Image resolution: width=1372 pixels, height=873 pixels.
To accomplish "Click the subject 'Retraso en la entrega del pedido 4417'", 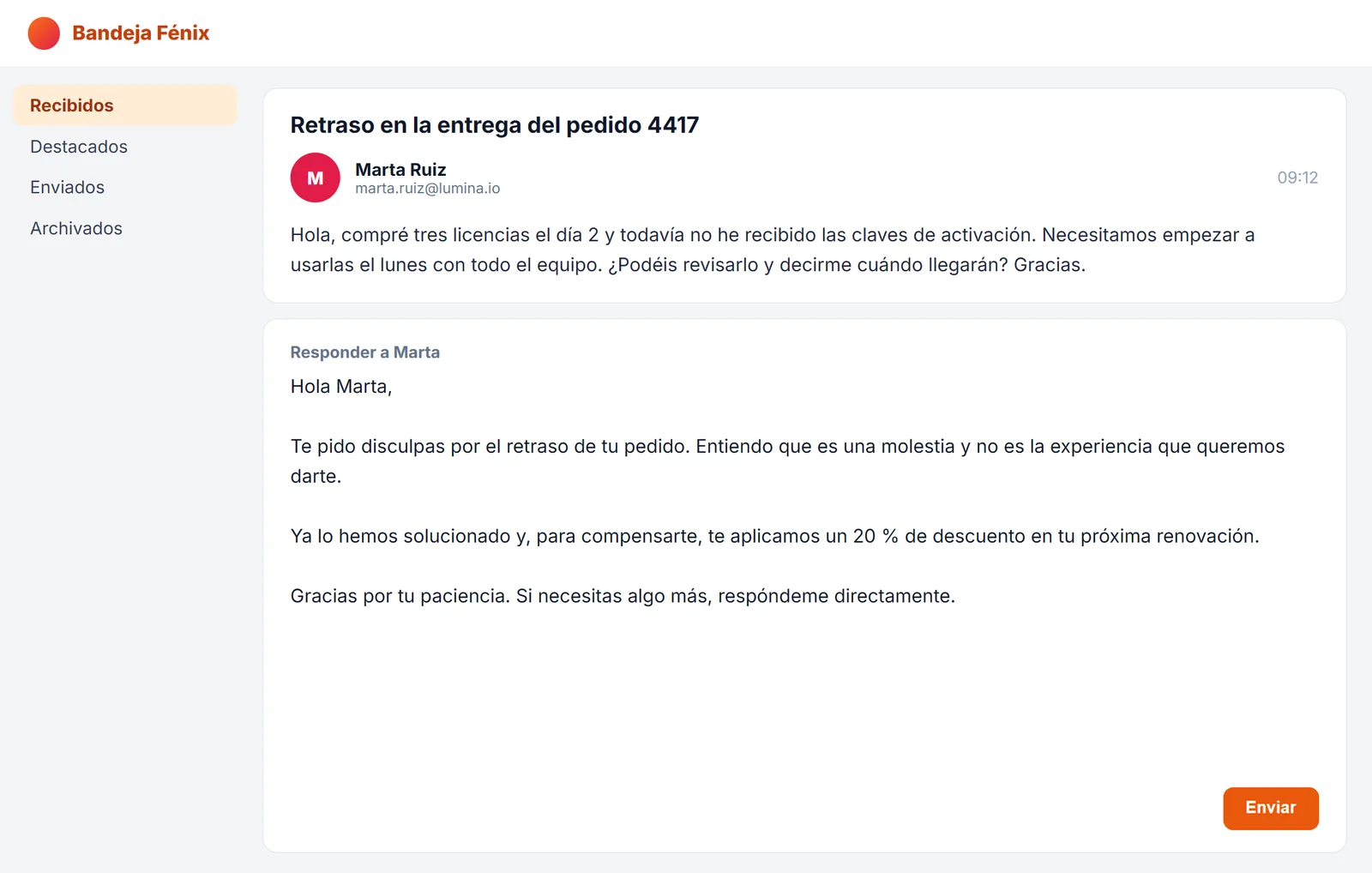I will point(495,125).
